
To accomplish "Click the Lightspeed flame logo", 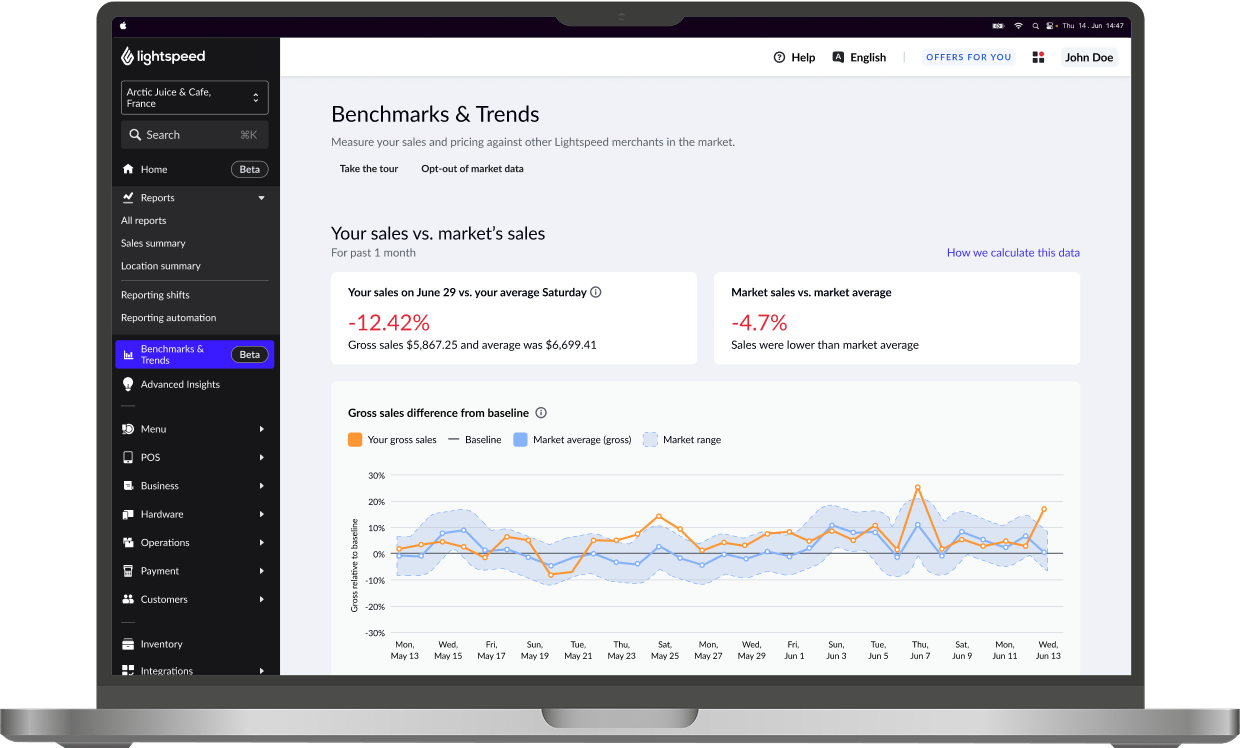I will (128, 57).
